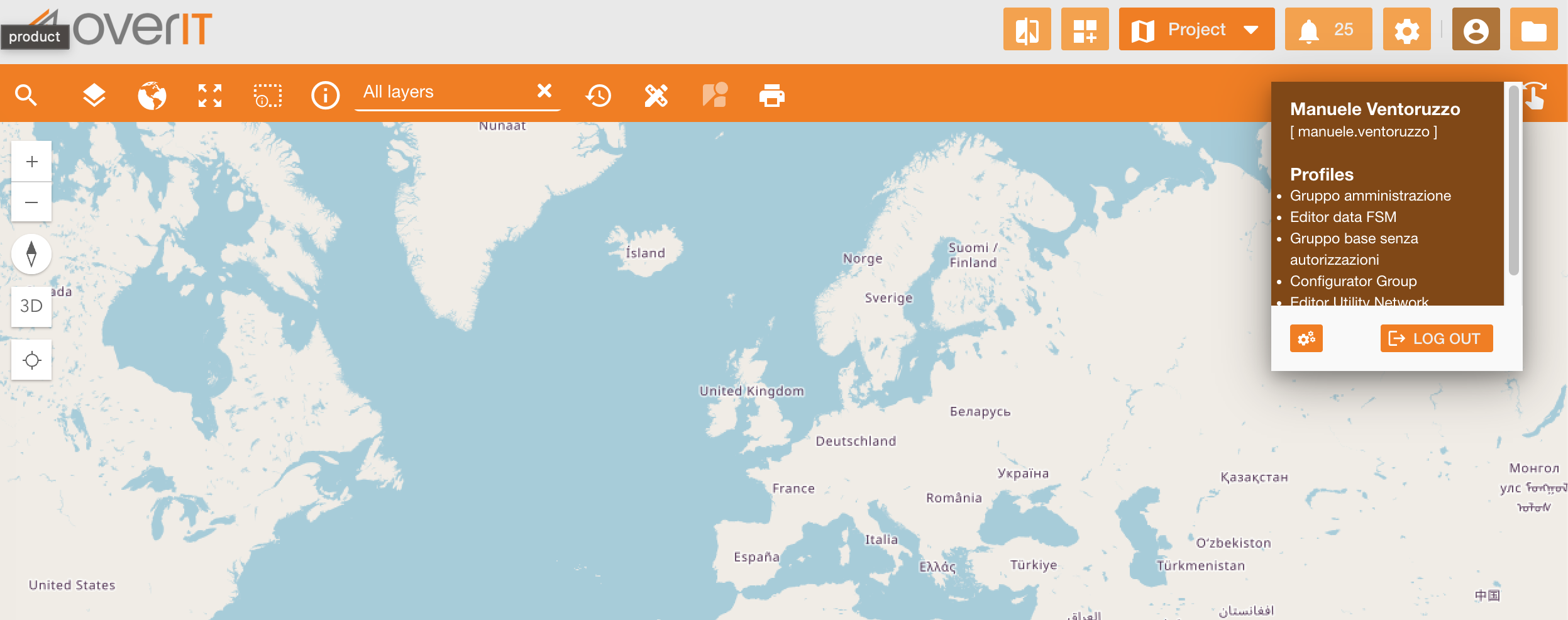The height and width of the screenshot is (620, 1568).
Task: Select Gruppo amministrazione profile
Action: [x=1371, y=196]
